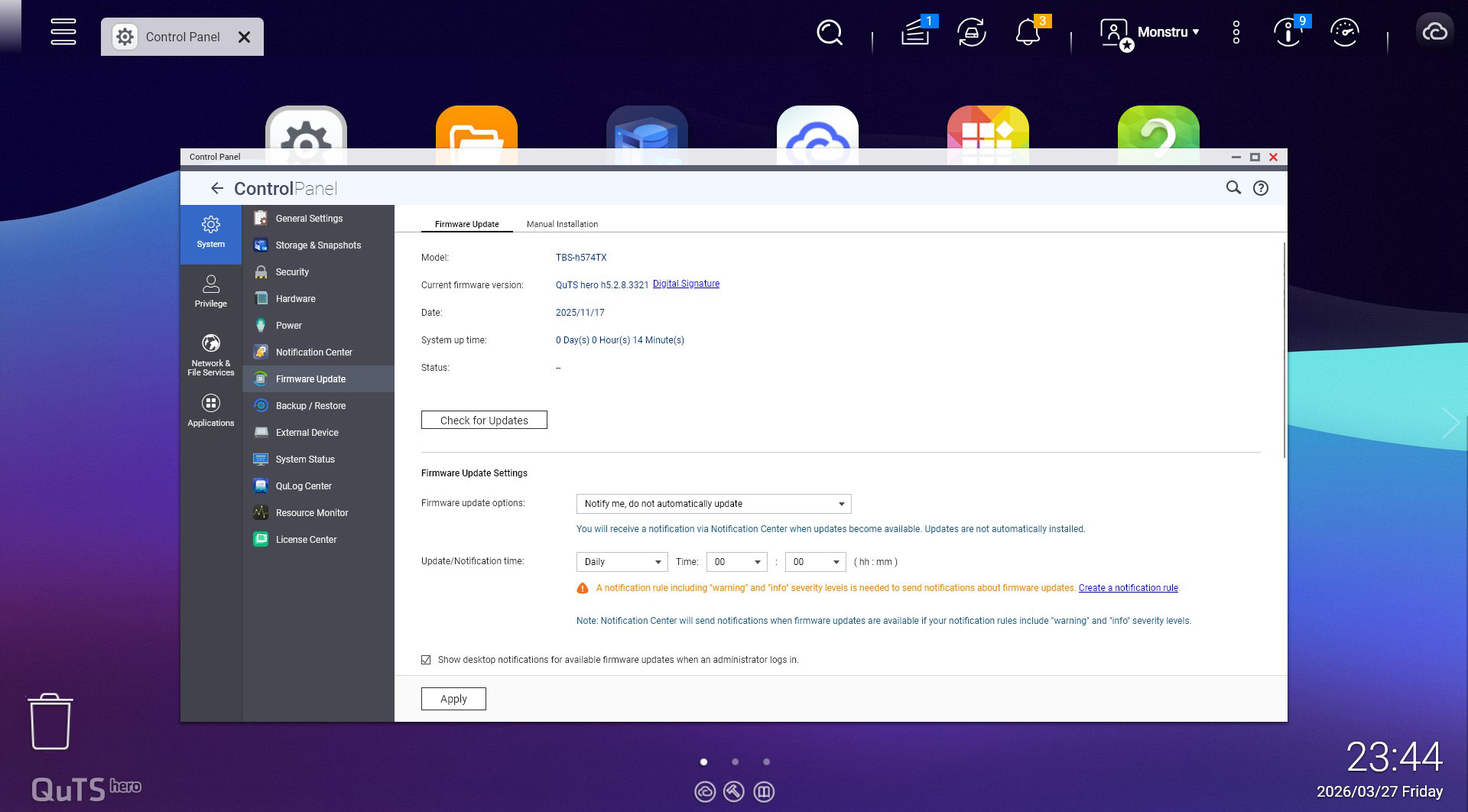Switch to the Manual Installation tab
The width and height of the screenshot is (1468, 812).
tap(562, 224)
